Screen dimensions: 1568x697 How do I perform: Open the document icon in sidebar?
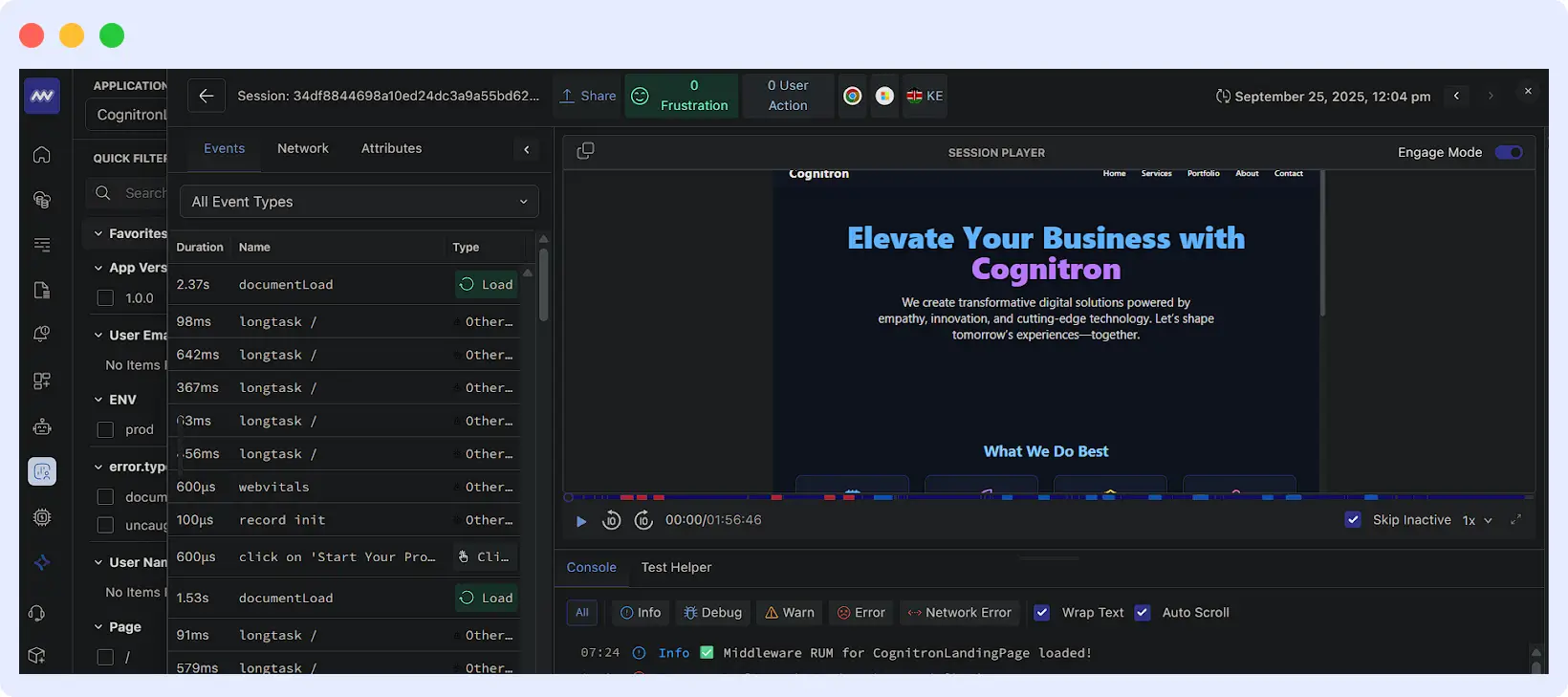point(42,290)
